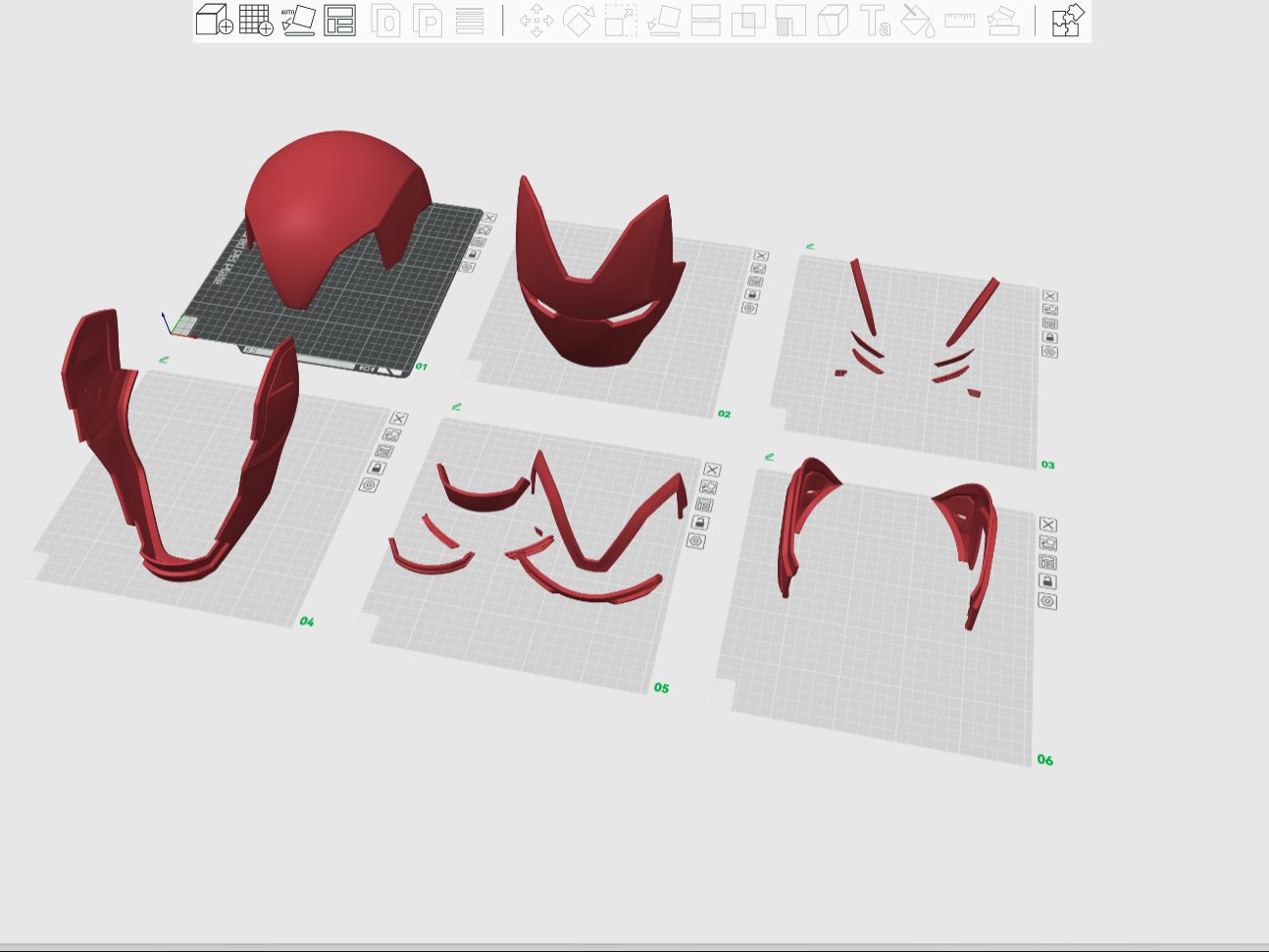
Task: Click the green edit-name pencil on plate 03
Action: [810, 246]
